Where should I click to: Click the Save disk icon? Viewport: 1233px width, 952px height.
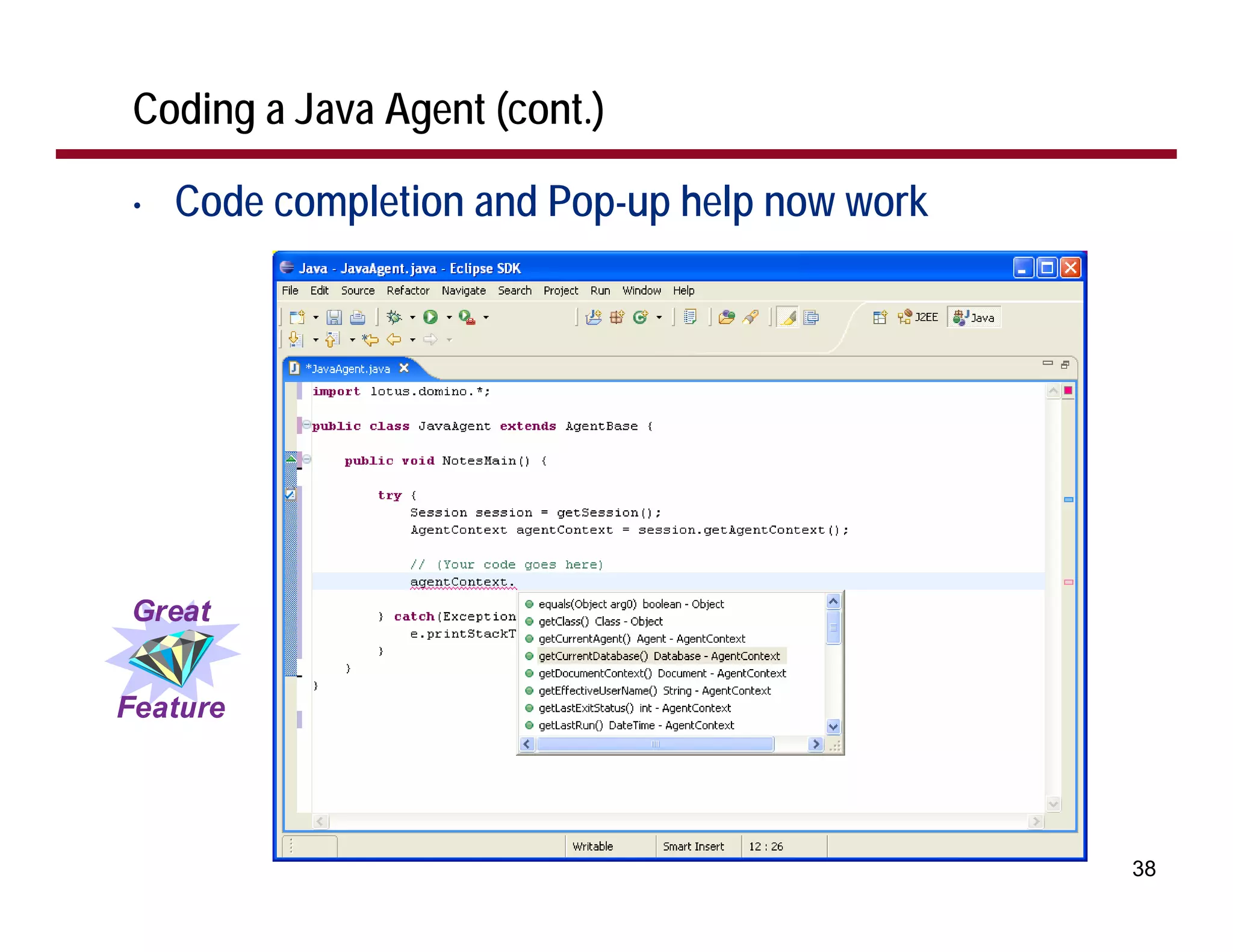click(x=334, y=317)
